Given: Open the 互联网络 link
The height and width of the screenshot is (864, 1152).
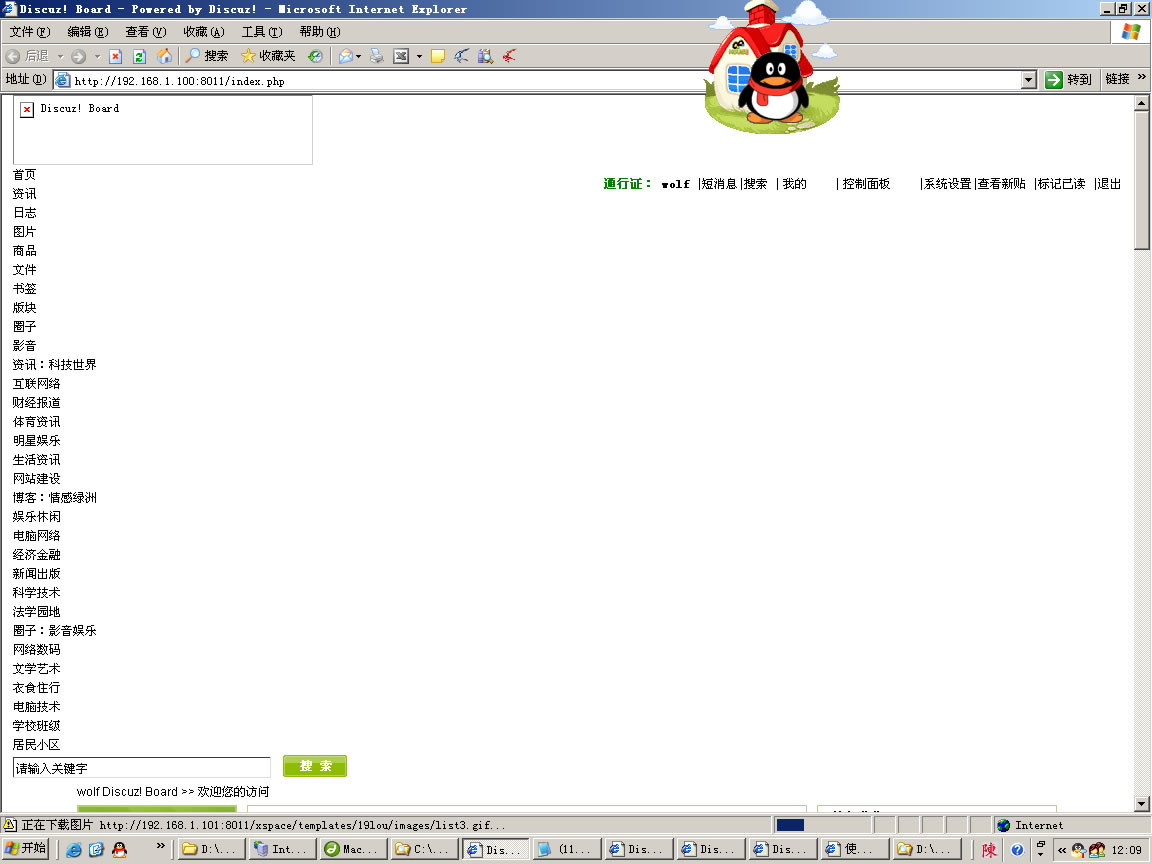Looking at the screenshot, I should (37, 384).
